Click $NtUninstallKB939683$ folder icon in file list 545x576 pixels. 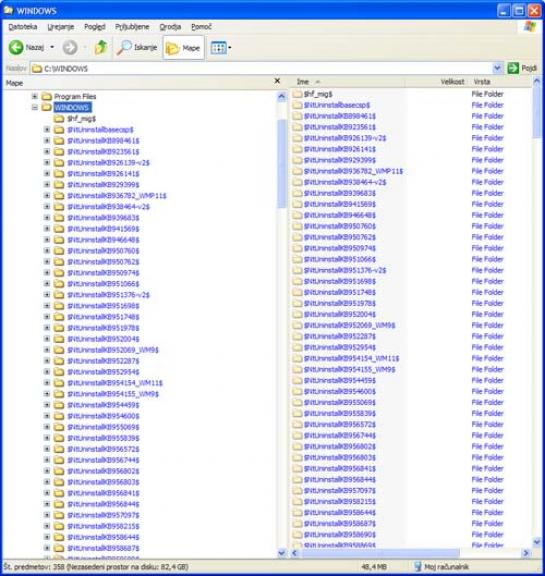pyautogui.click(x=297, y=194)
